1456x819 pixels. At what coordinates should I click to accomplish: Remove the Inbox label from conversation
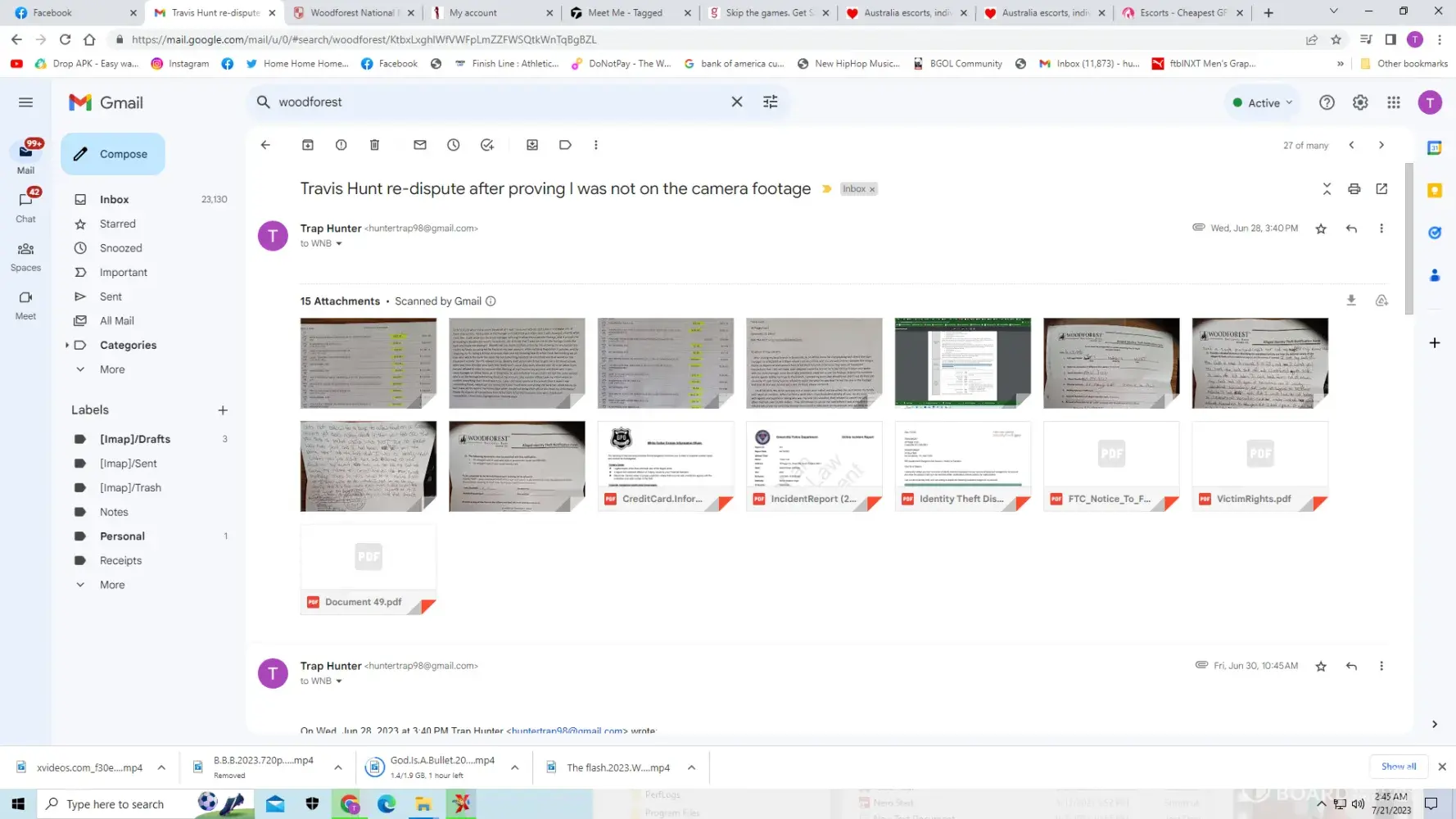click(x=872, y=189)
